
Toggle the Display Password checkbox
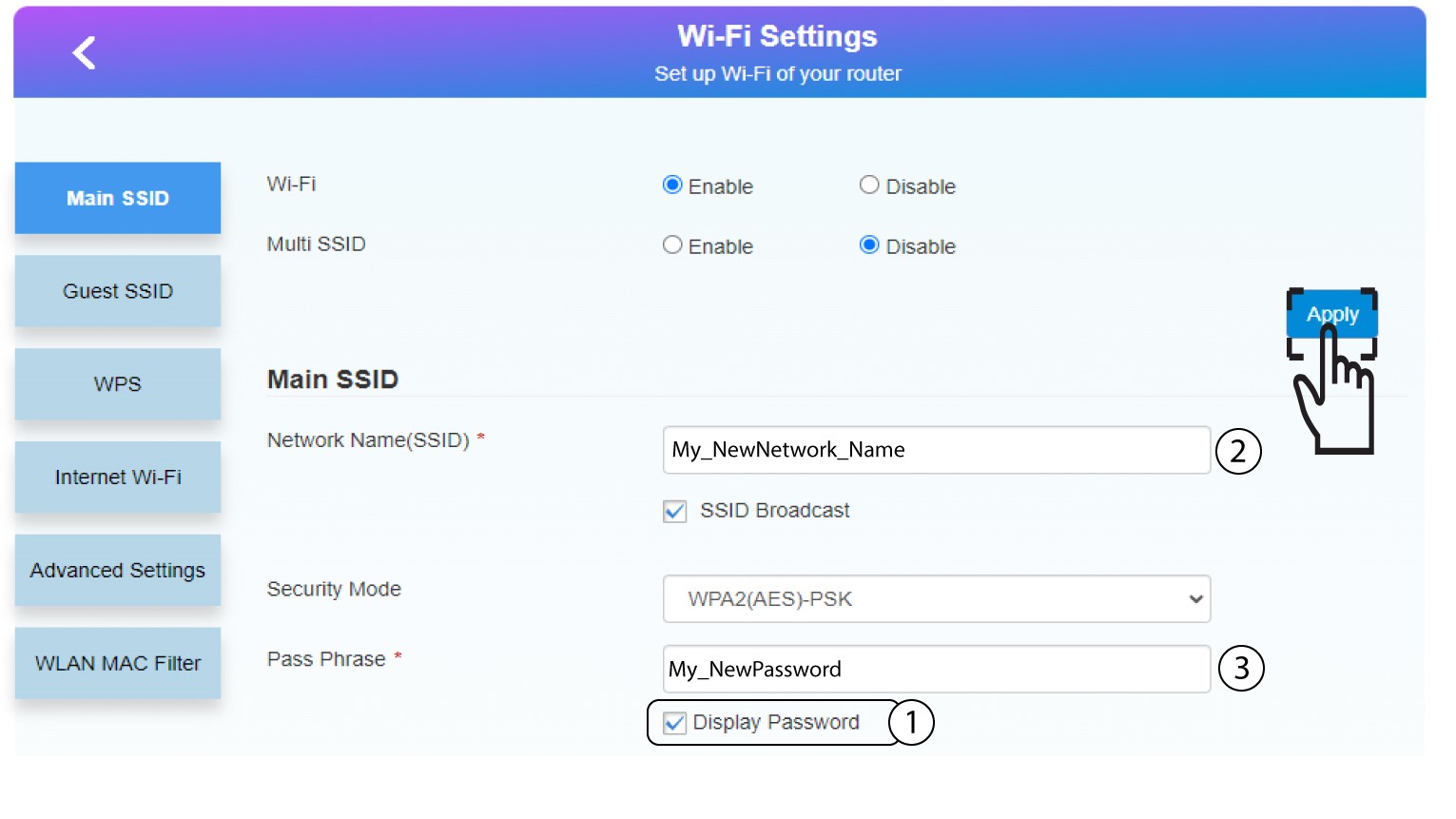pos(675,723)
